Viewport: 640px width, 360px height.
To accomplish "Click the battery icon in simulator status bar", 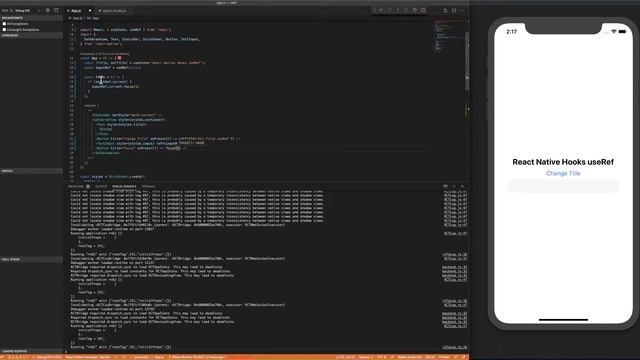I will [622, 31].
